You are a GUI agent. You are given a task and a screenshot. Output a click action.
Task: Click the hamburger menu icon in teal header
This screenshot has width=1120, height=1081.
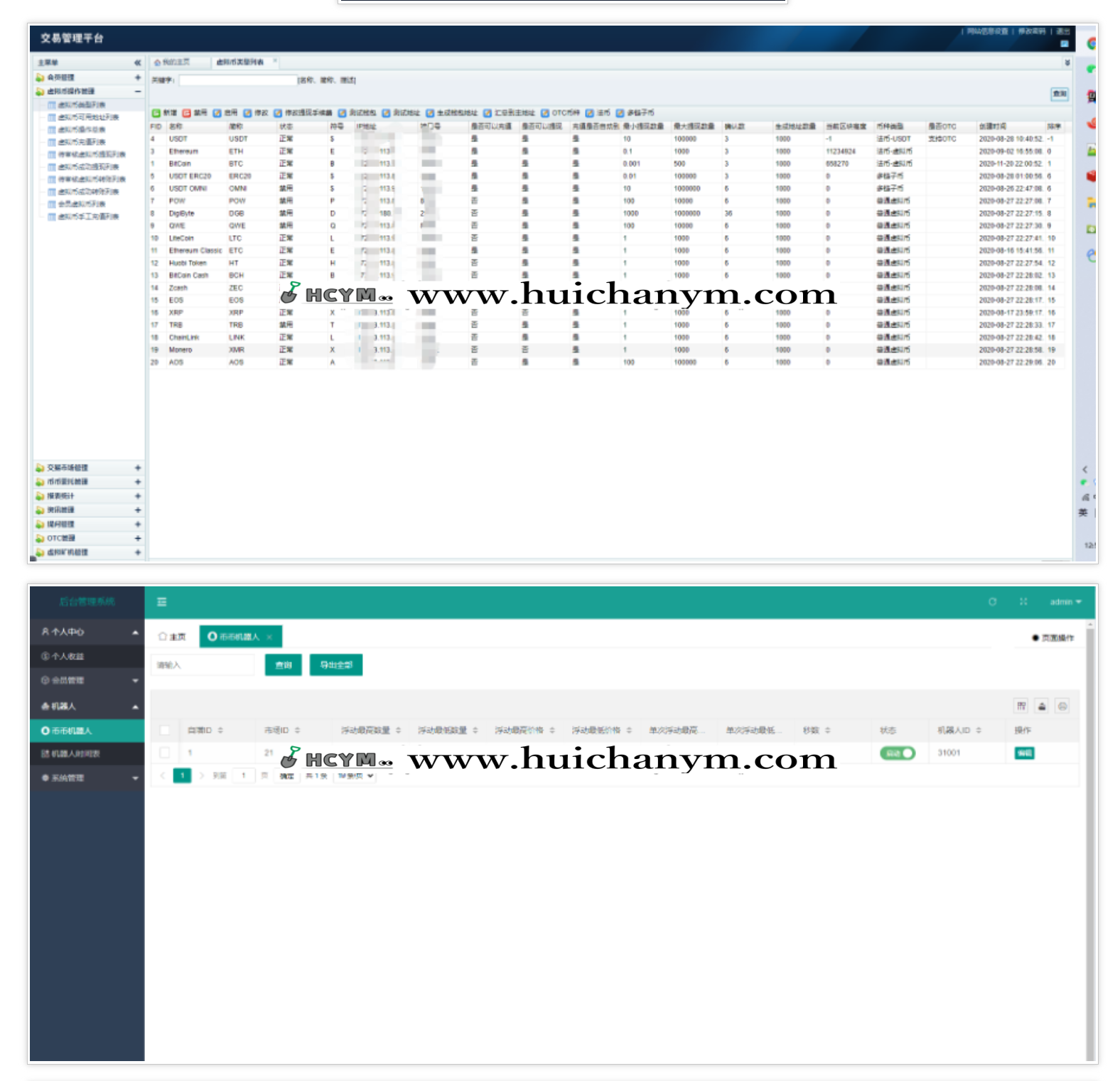[x=161, y=602]
